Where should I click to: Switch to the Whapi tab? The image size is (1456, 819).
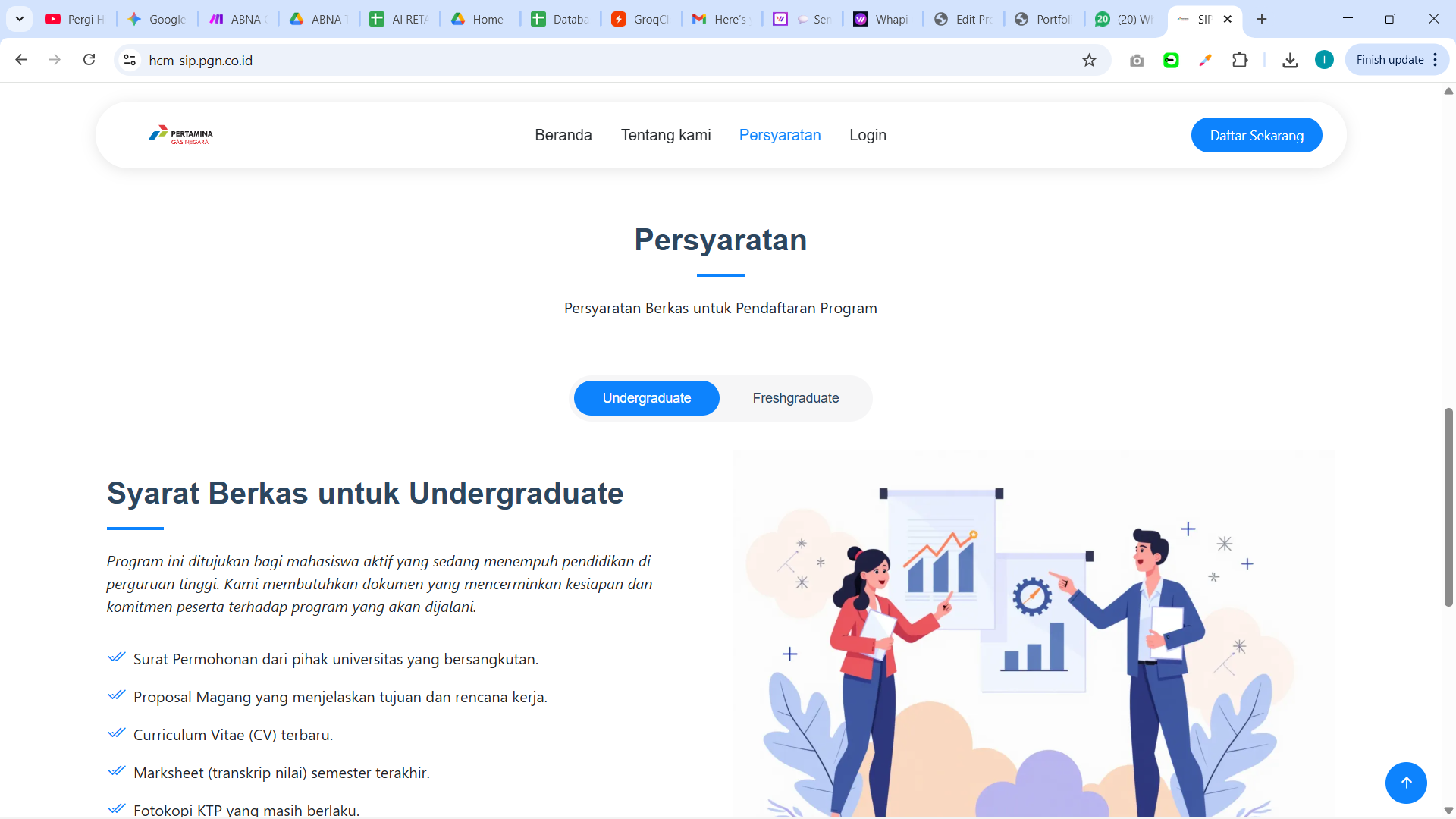click(x=883, y=19)
